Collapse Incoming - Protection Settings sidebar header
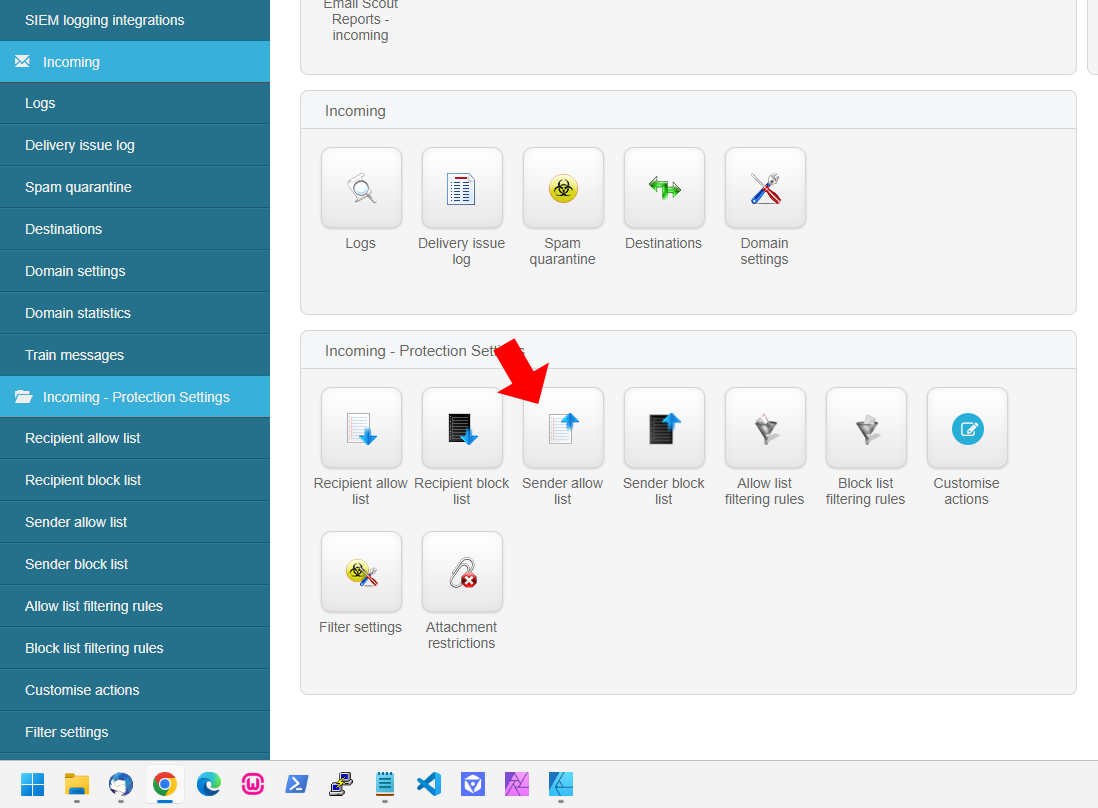 click(135, 397)
